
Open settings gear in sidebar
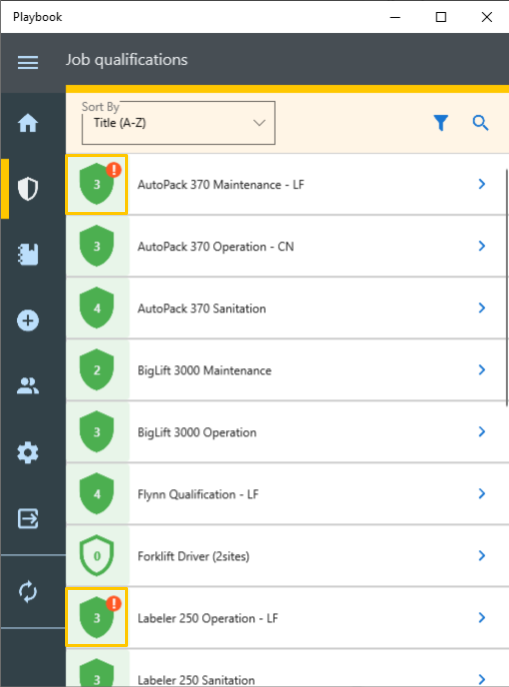[28, 453]
